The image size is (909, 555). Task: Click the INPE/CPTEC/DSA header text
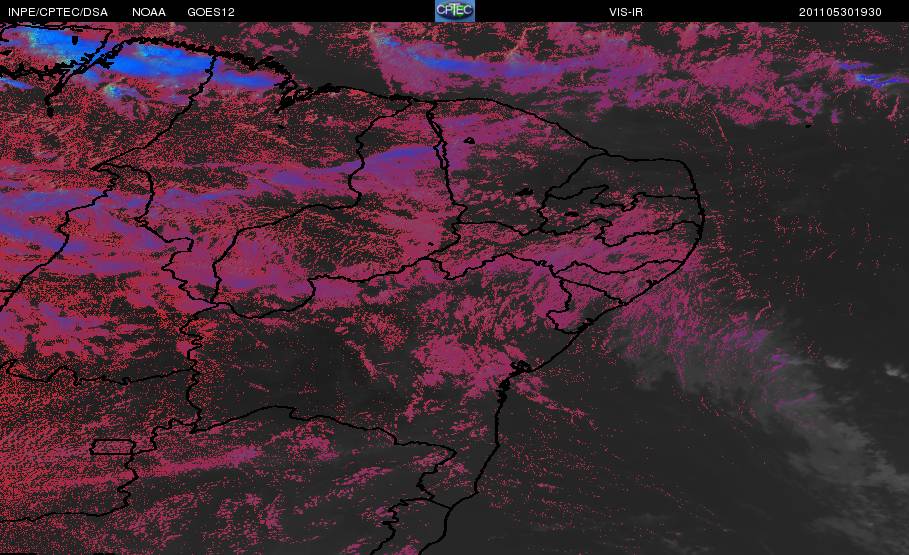click(x=58, y=12)
